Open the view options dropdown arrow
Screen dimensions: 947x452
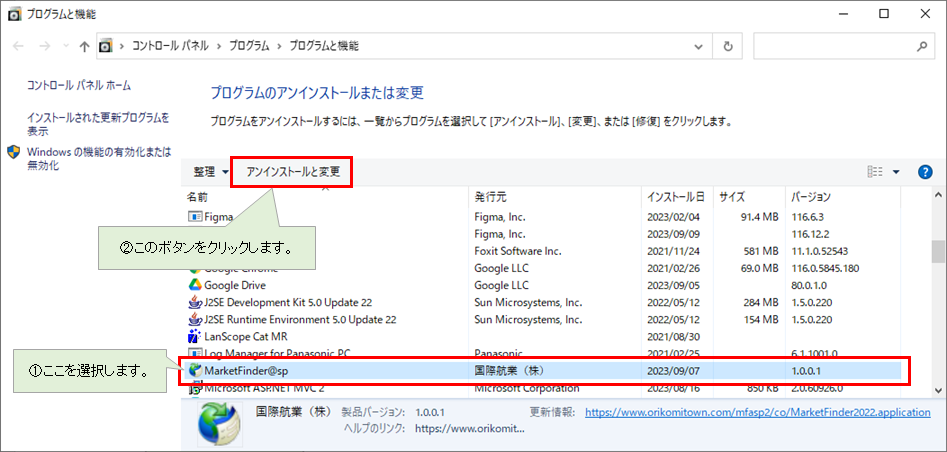click(x=896, y=172)
